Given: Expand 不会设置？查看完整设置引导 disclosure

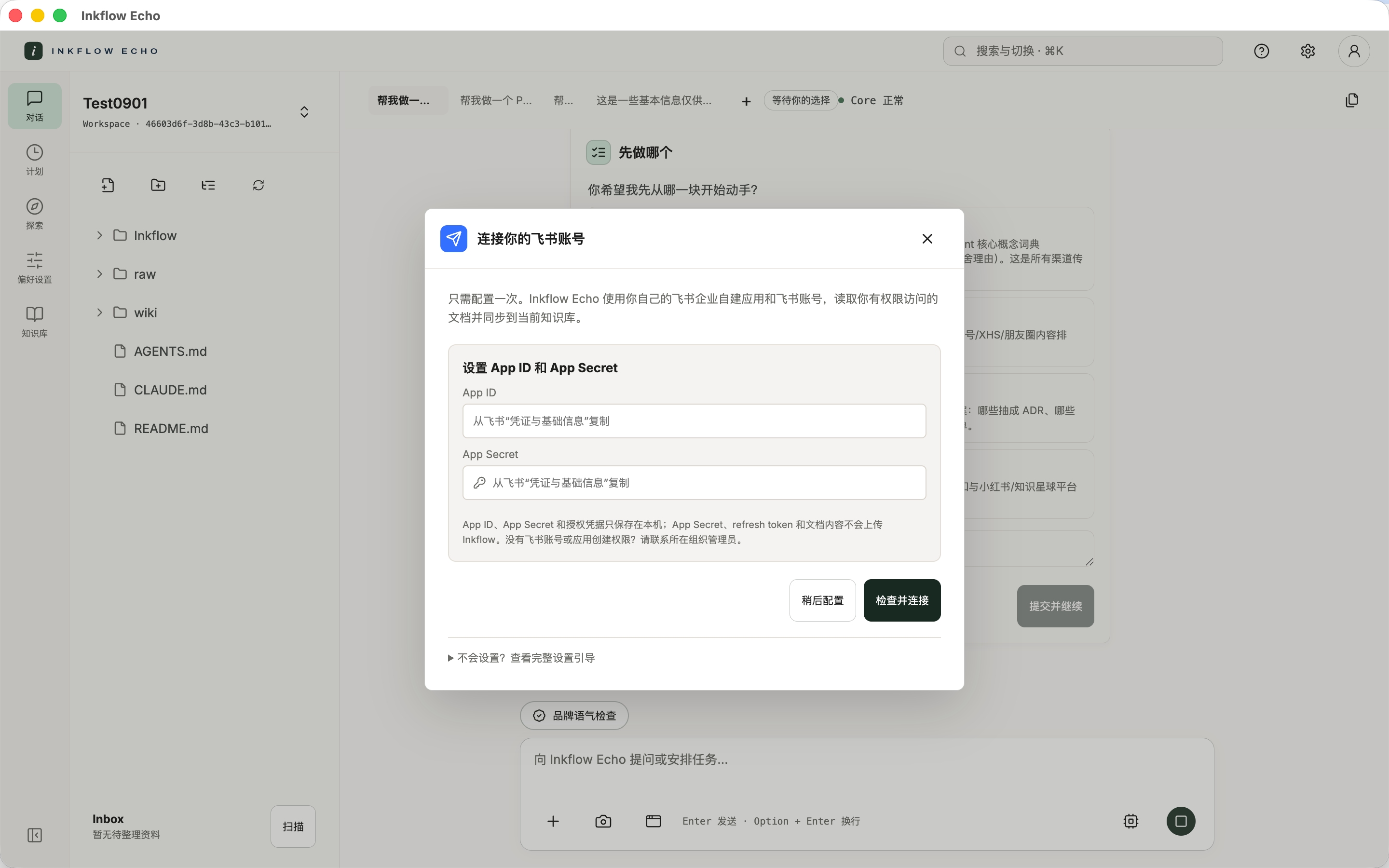Looking at the screenshot, I should [x=521, y=658].
